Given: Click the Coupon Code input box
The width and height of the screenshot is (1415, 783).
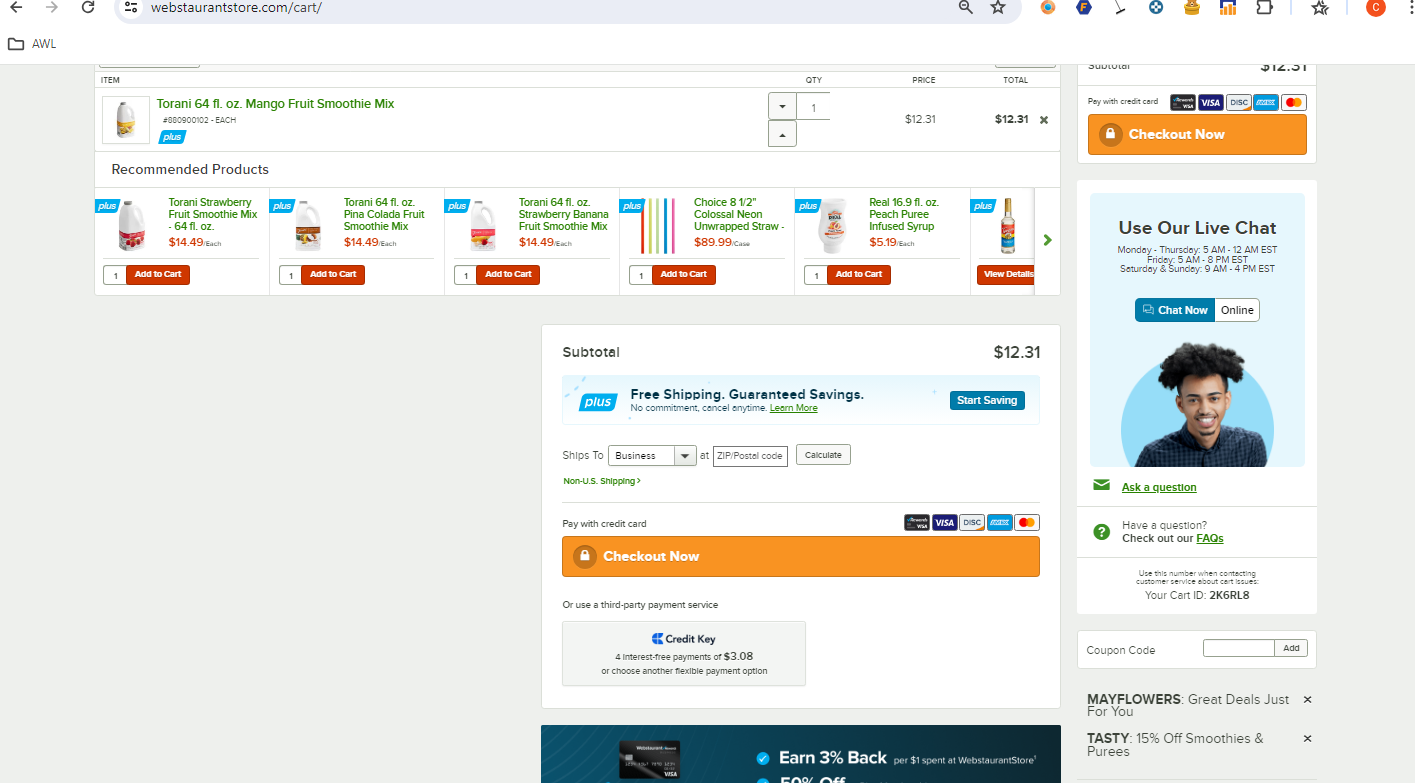Looking at the screenshot, I should click(x=1238, y=648).
